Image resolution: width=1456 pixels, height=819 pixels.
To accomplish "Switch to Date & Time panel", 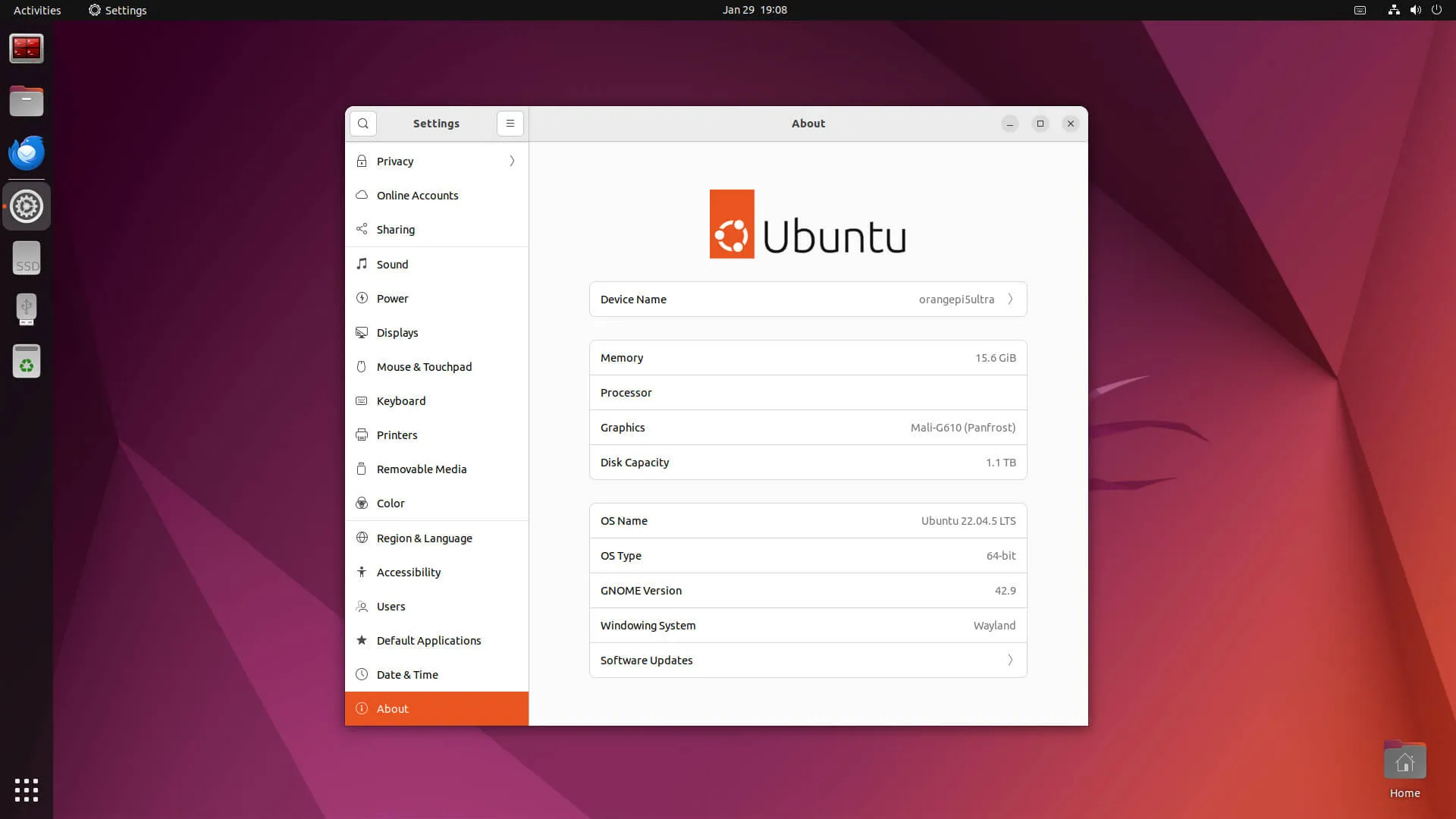I will coord(407,675).
